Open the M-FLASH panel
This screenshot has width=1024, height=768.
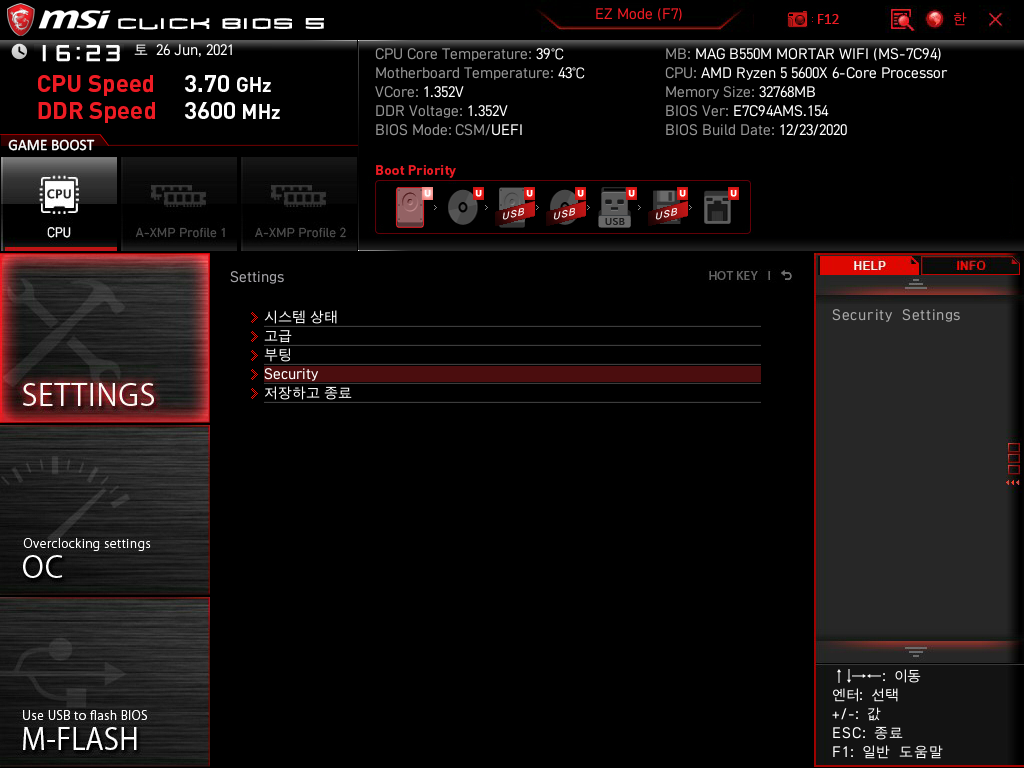point(104,682)
